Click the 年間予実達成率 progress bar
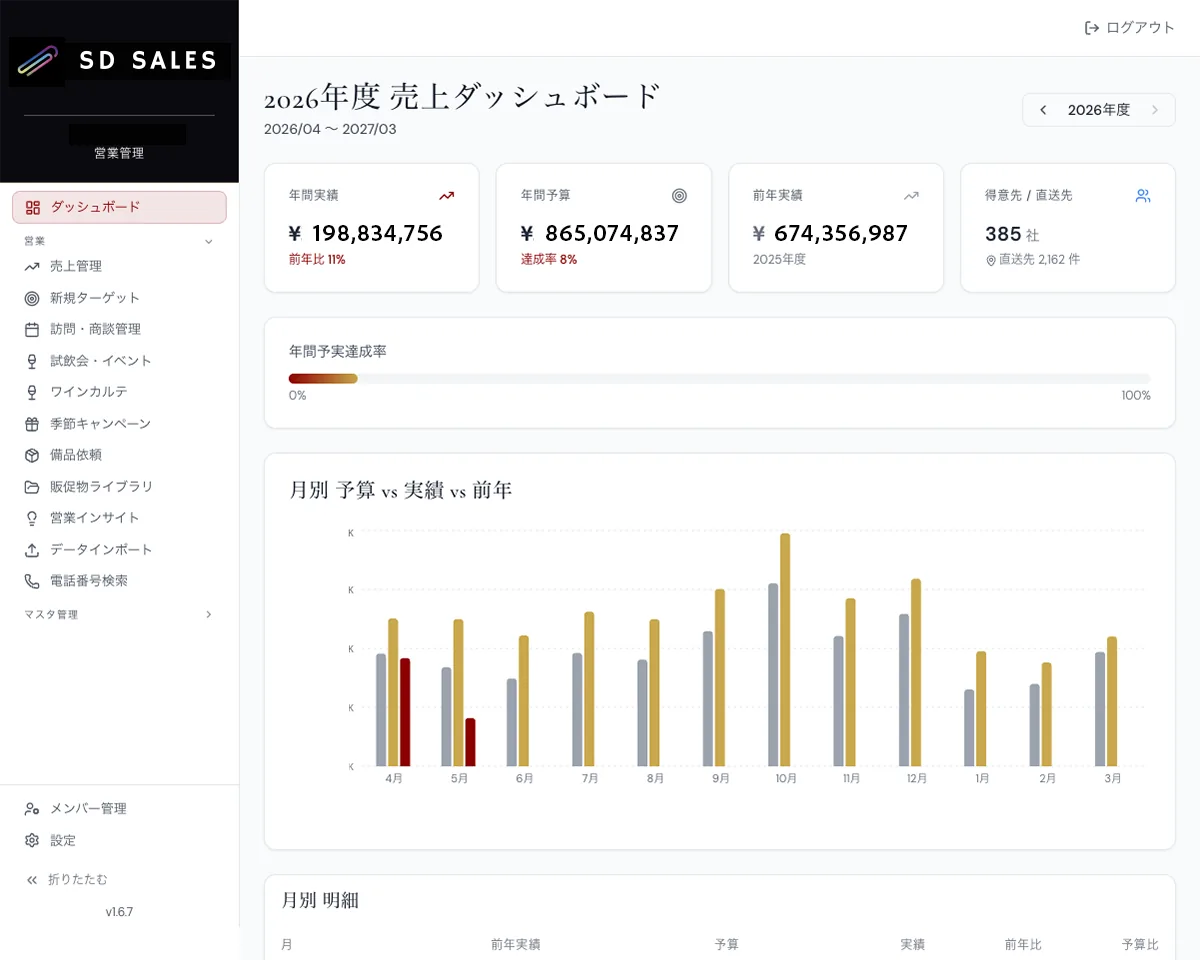 tap(719, 379)
